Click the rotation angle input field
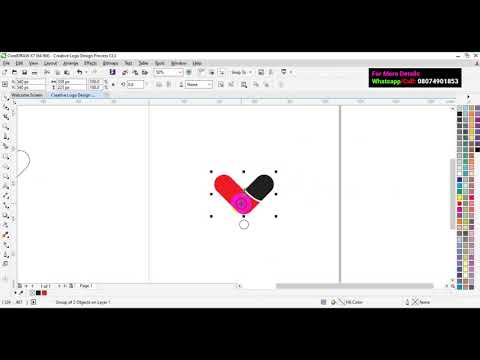The image size is (480, 360). click(x=135, y=85)
